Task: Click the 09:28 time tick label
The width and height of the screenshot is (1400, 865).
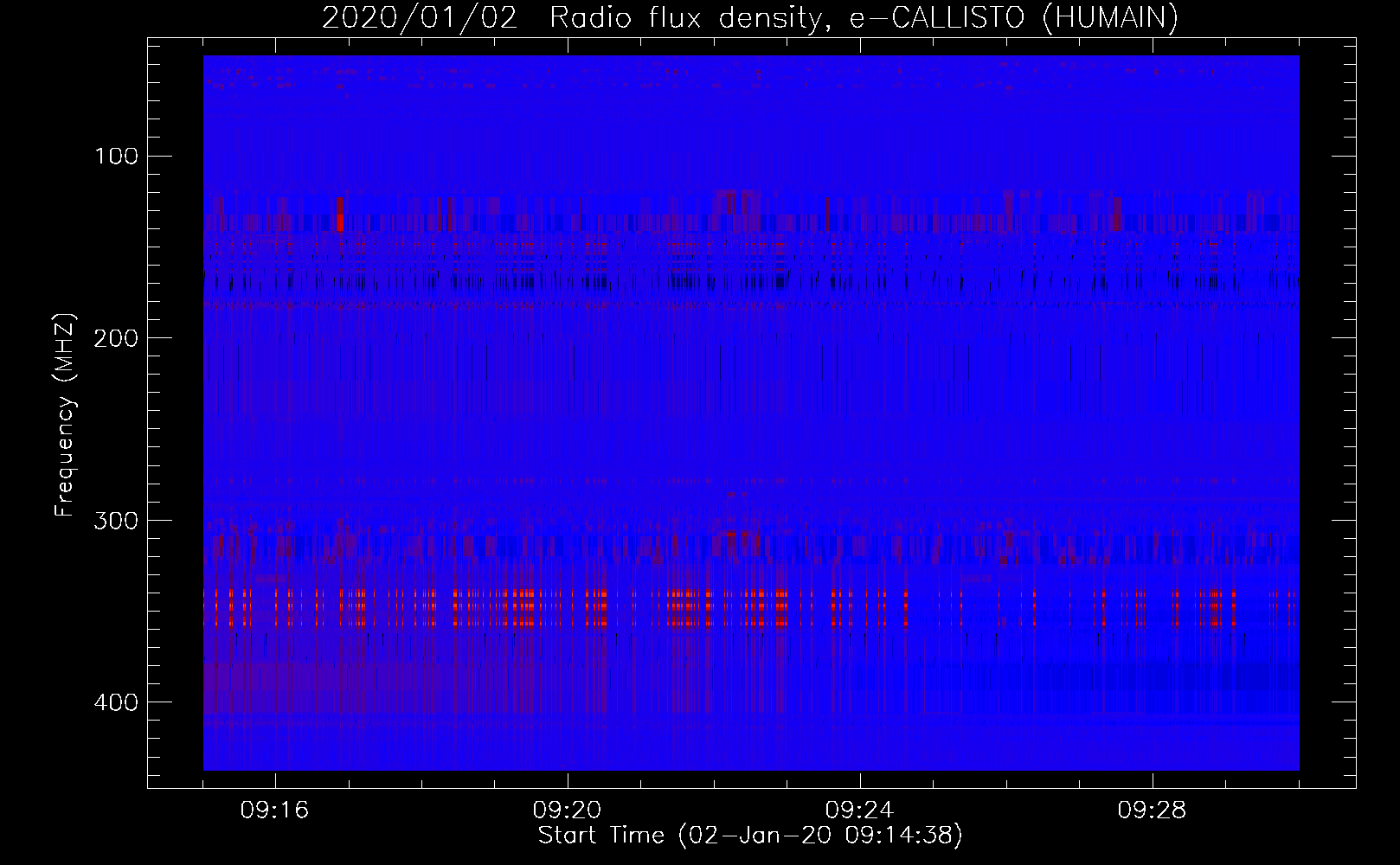Action: coord(1153,810)
